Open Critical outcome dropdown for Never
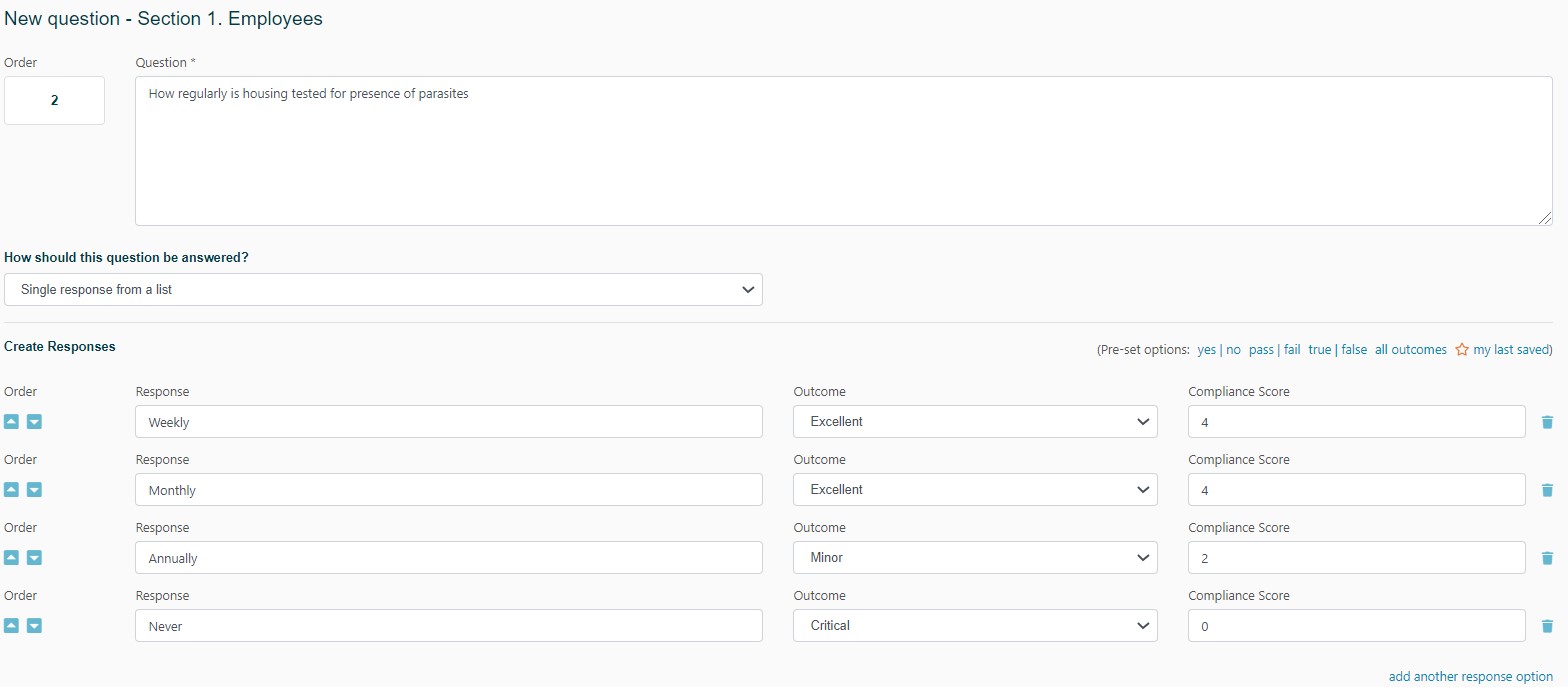1568x687 pixels. tap(975, 626)
